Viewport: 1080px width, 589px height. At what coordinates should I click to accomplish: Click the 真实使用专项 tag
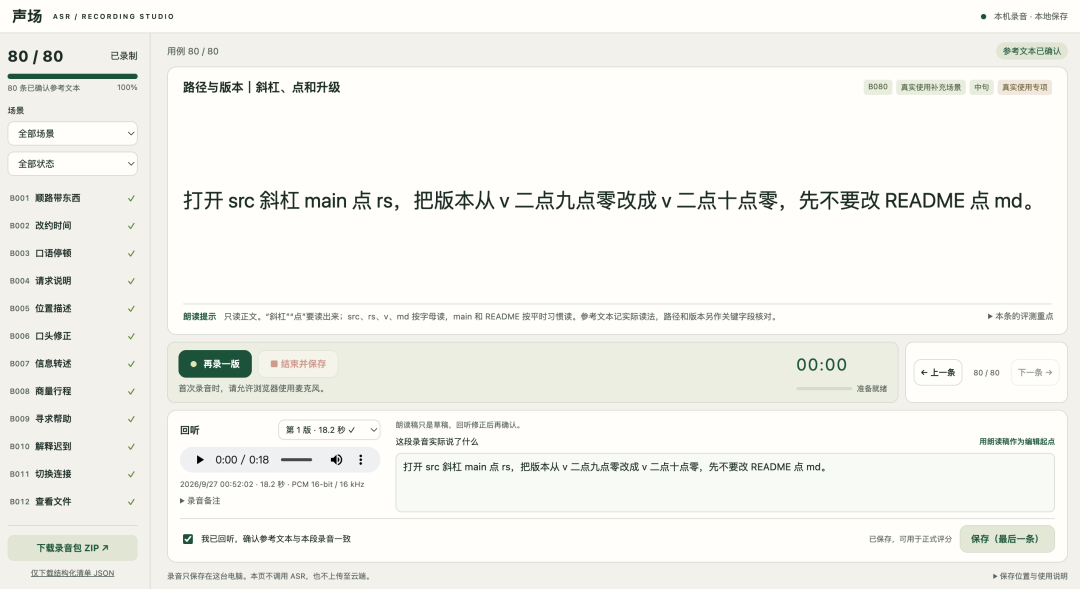[x=1025, y=87]
